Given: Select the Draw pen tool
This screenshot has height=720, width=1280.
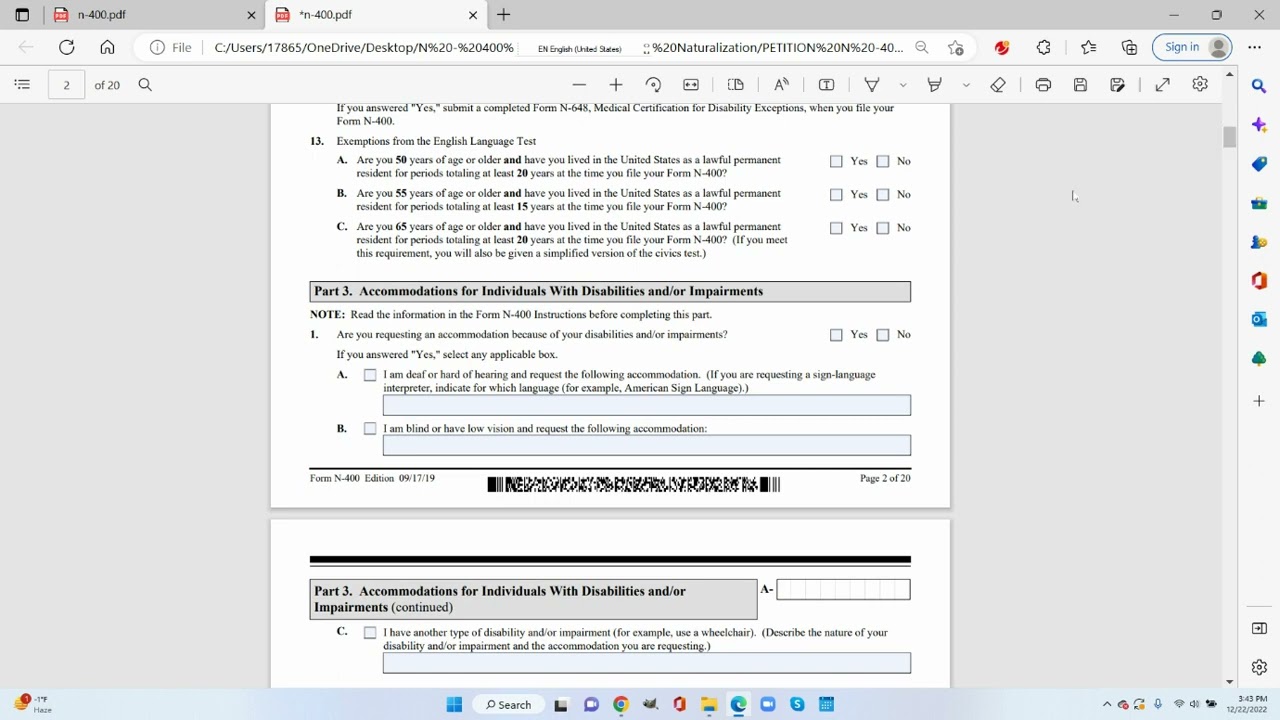Looking at the screenshot, I should click(872, 85).
